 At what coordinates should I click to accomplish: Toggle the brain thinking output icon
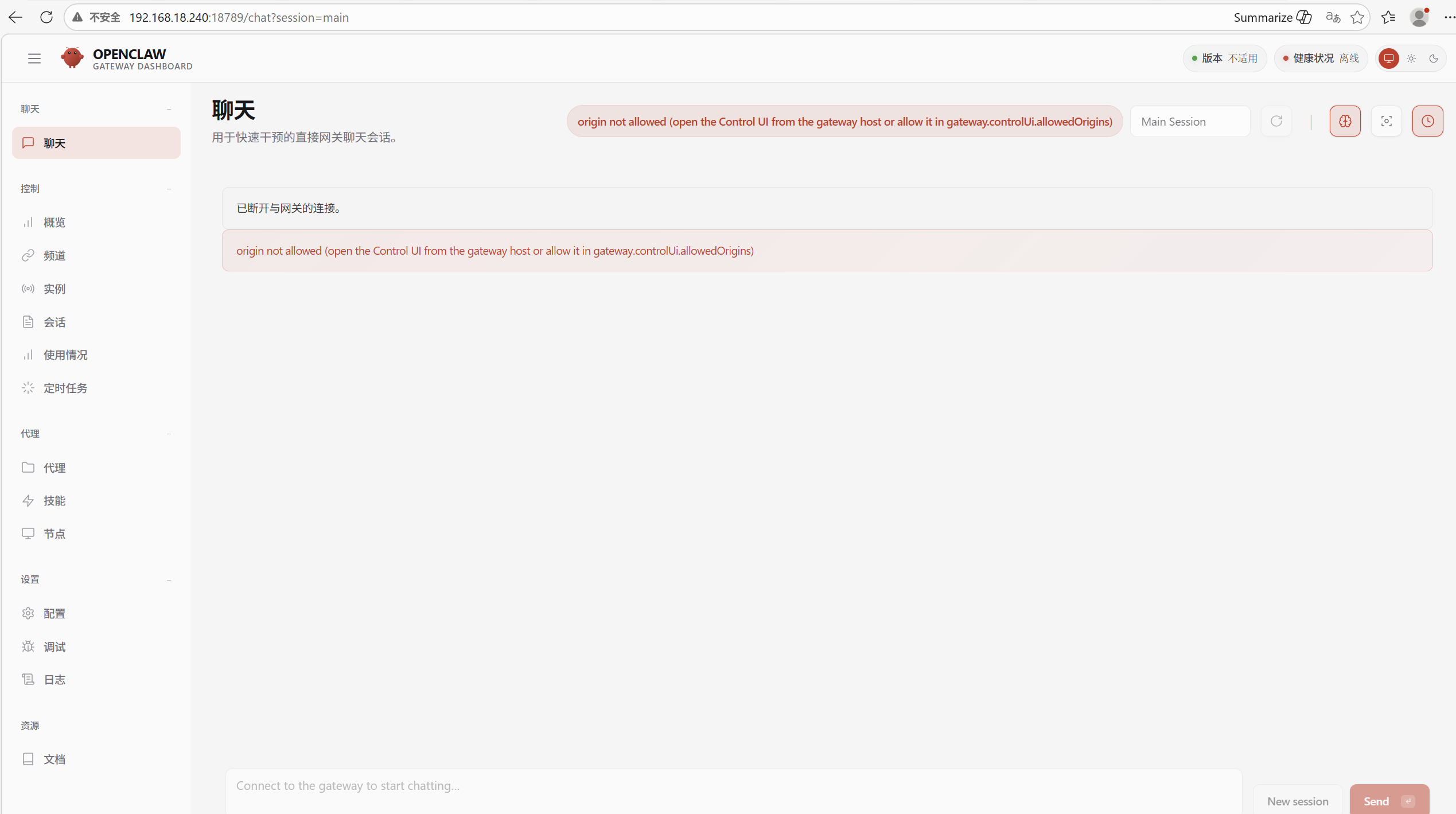tap(1345, 121)
